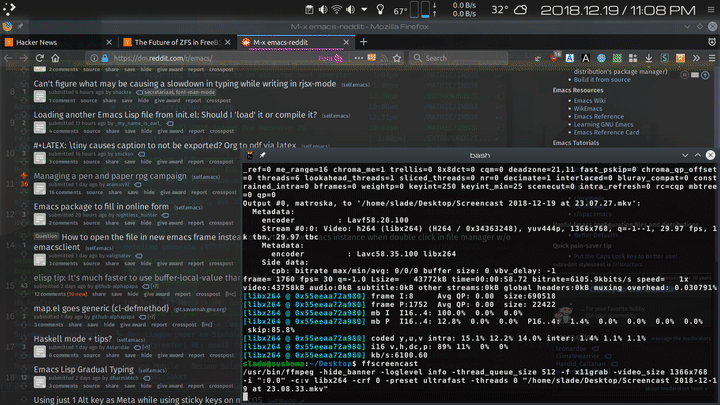Screen dimensions: 720x405
Task: Open the Emacs Reference Card link
Action: pos(606,132)
